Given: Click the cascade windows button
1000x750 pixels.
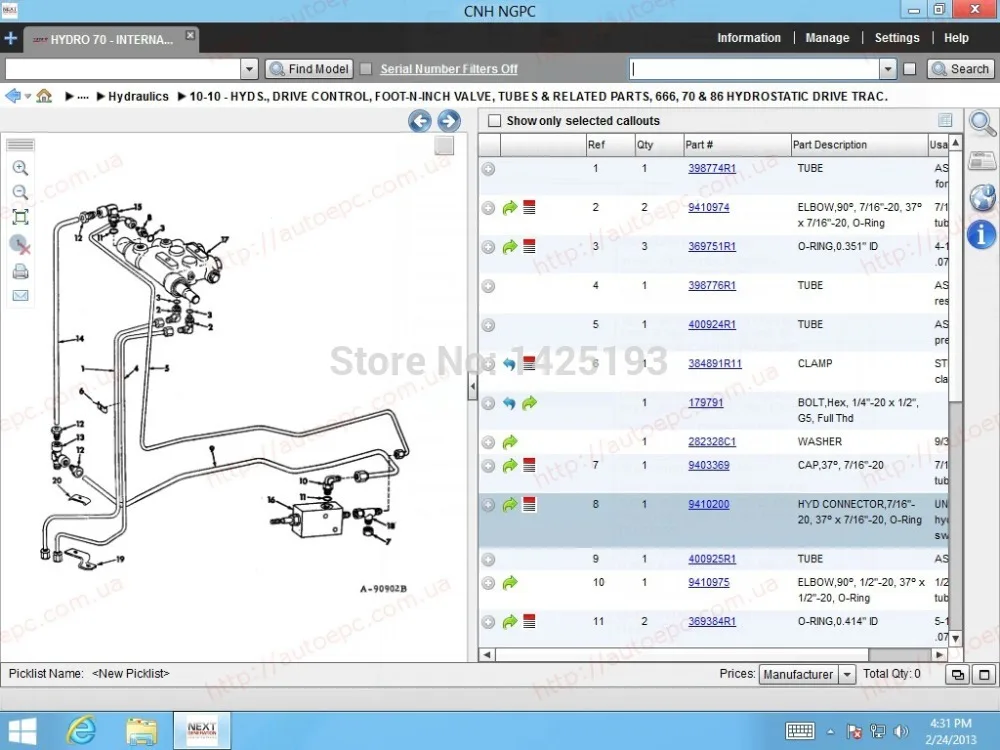Looking at the screenshot, I should (x=958, y=674).
